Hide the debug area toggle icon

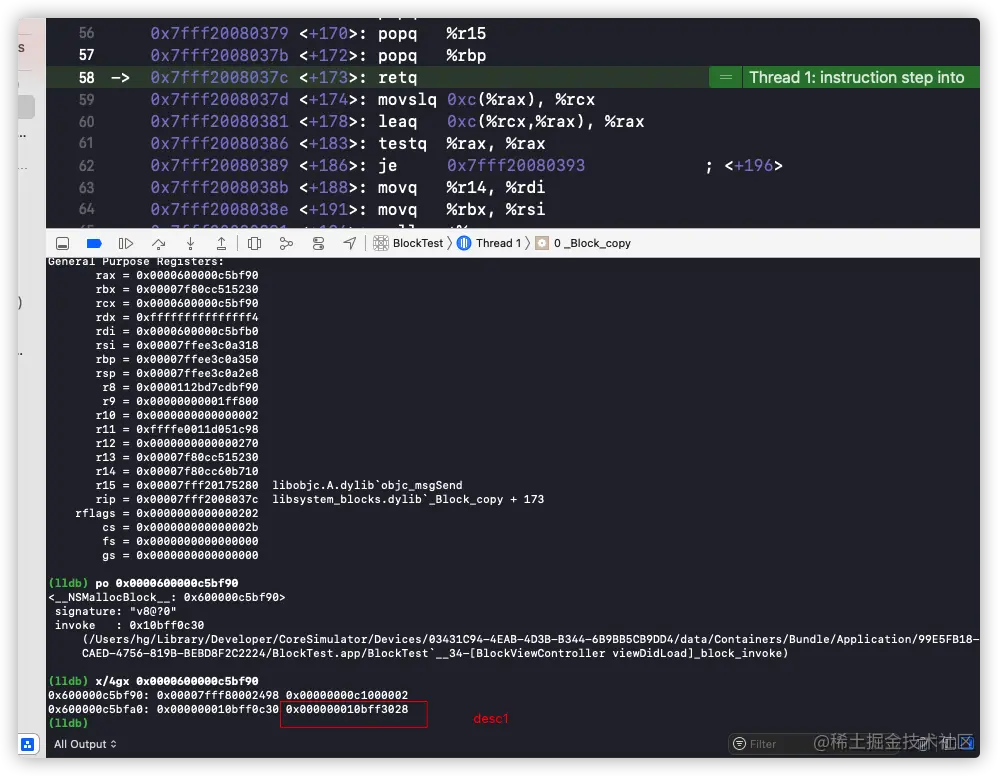[62, 243]
